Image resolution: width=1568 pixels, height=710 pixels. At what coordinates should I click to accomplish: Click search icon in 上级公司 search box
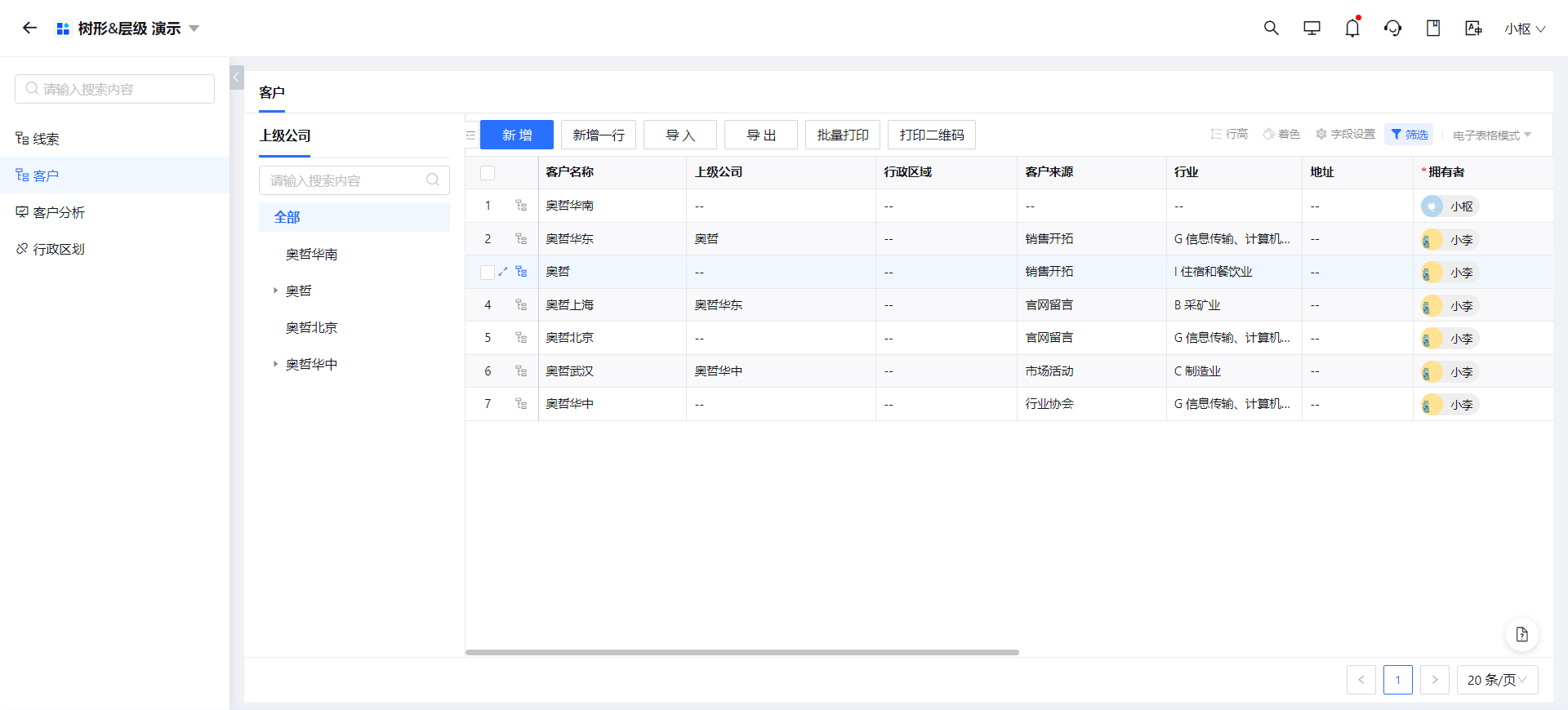coord(433,180)
